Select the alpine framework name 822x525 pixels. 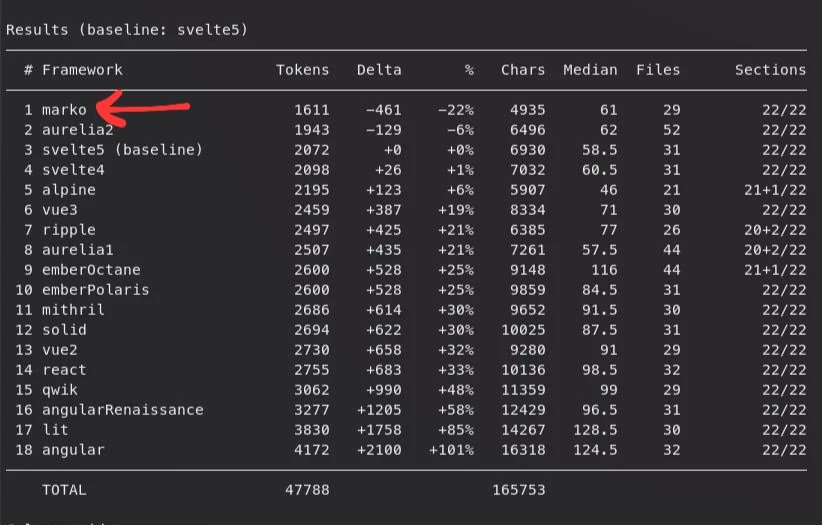tap(69, 190)
